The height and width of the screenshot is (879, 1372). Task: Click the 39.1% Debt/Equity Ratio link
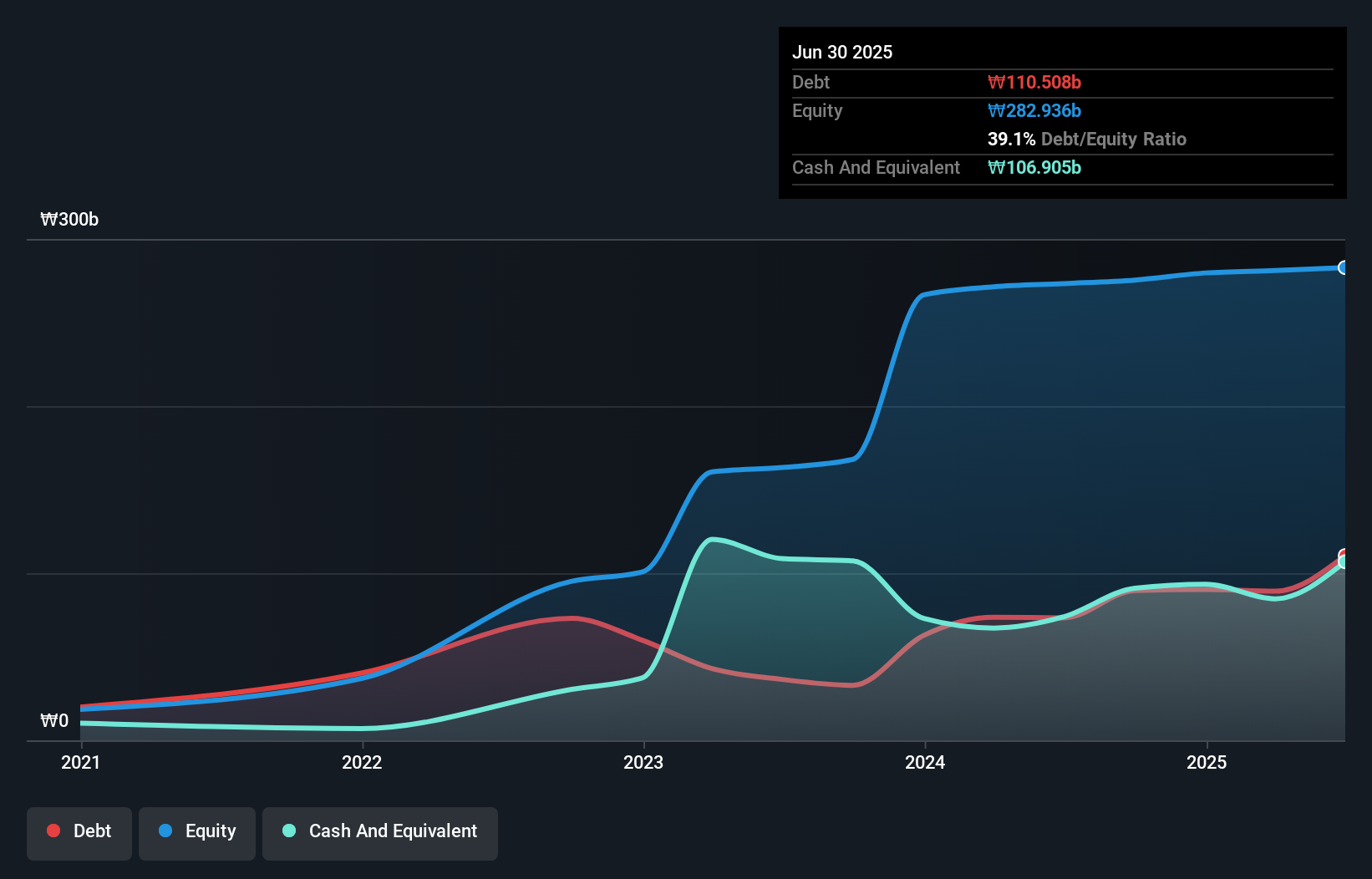point(1086,139)
